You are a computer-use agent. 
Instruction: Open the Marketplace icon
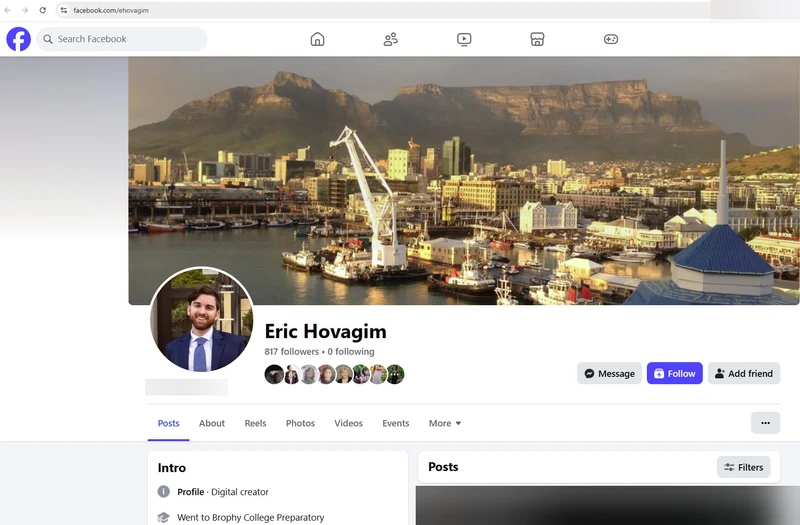pyautogui.click(x=537, y=39)
